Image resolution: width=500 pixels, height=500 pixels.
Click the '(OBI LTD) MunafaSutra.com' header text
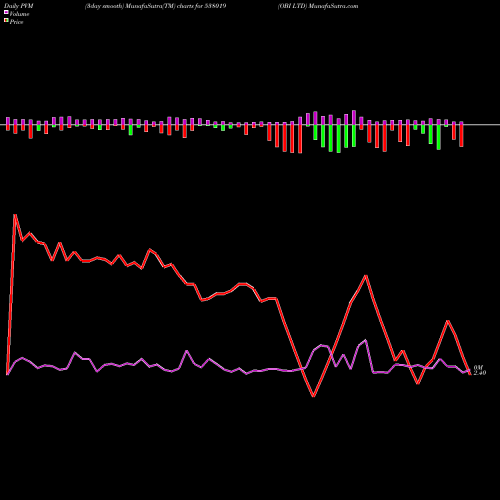coord(318,6)
